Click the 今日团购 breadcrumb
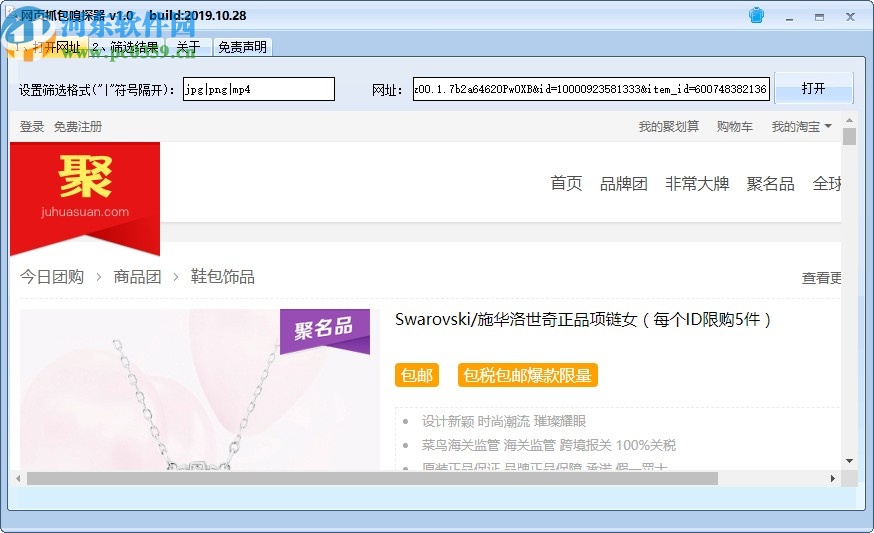The image size is (874, 533). pos(52,277)
